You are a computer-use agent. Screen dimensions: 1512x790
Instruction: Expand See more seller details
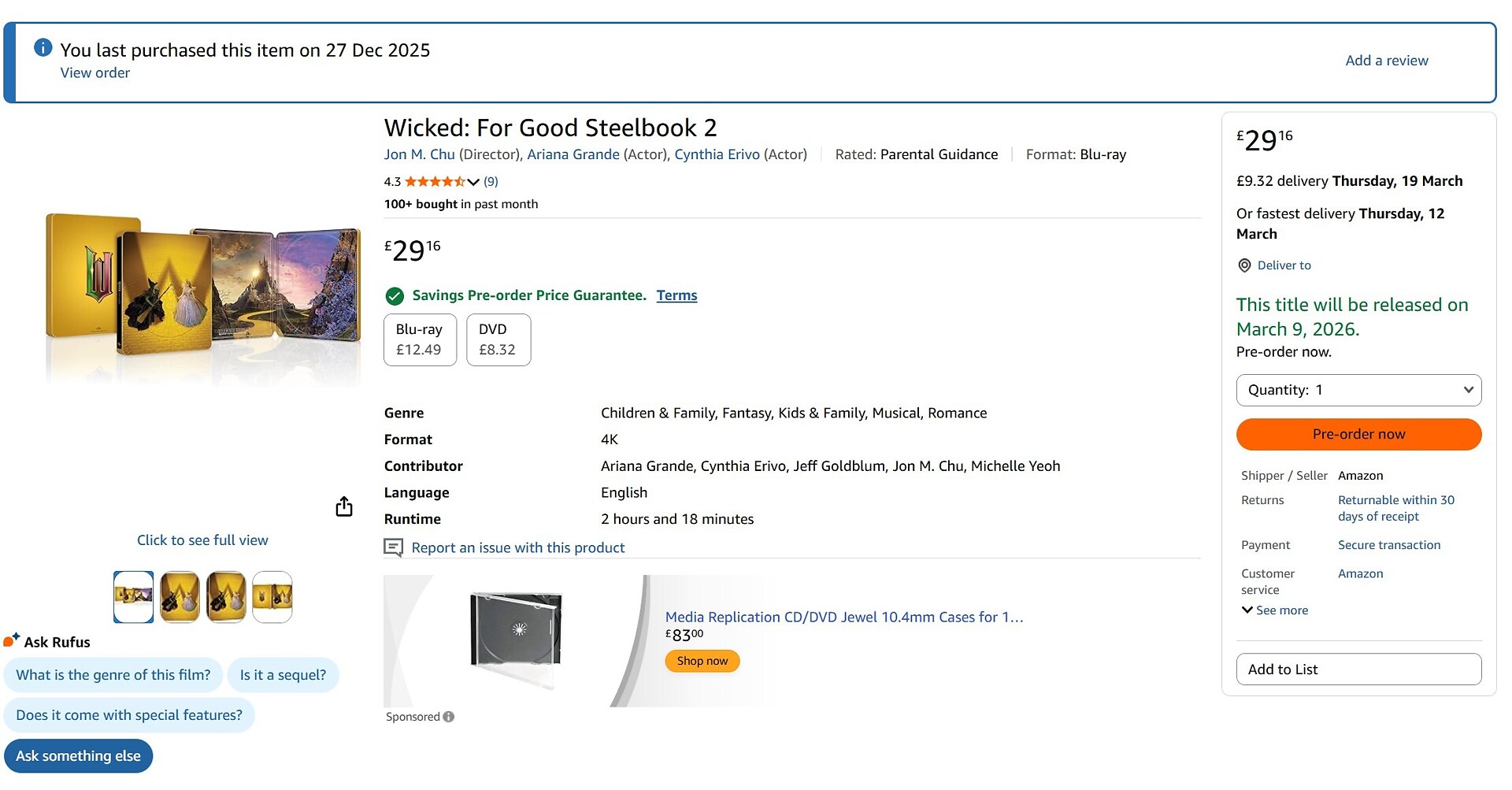click(1274, 610)
